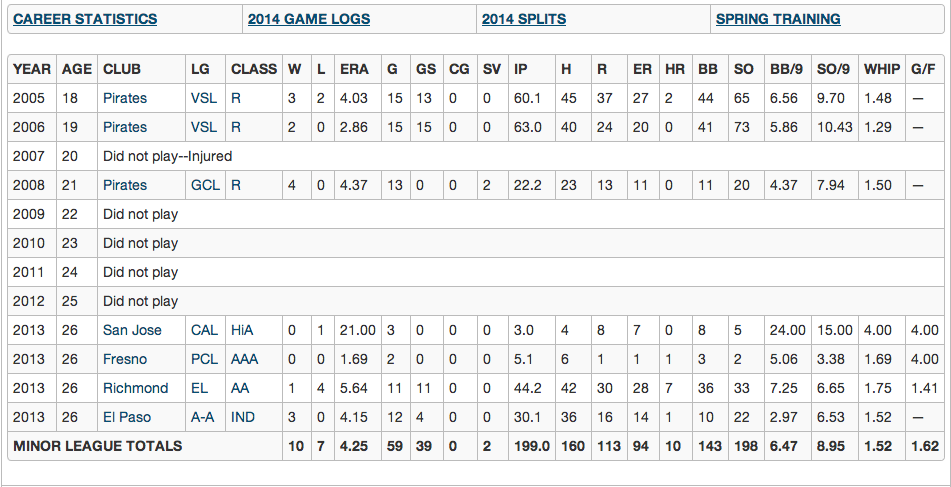951x487 pixels.
Task: Click the YEAR column header
Action: (x=32, y=69)
